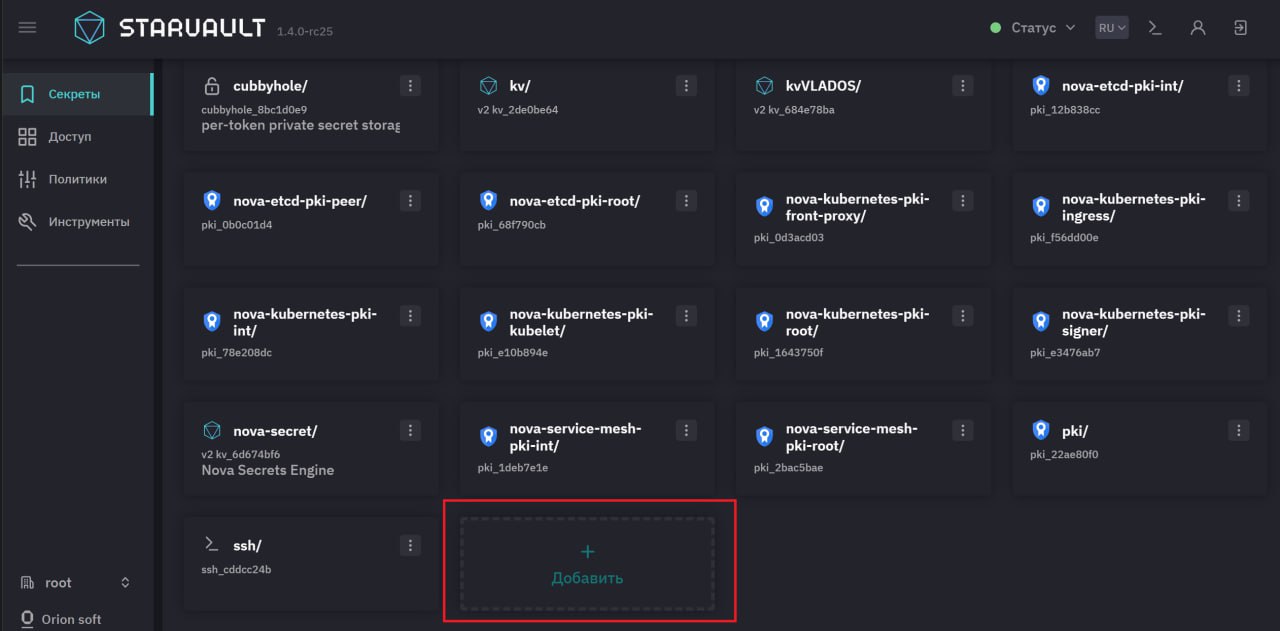Open the Инструменты sidebar item
Viewport: 1280px width, 631px height.
(x=76, y=222)
